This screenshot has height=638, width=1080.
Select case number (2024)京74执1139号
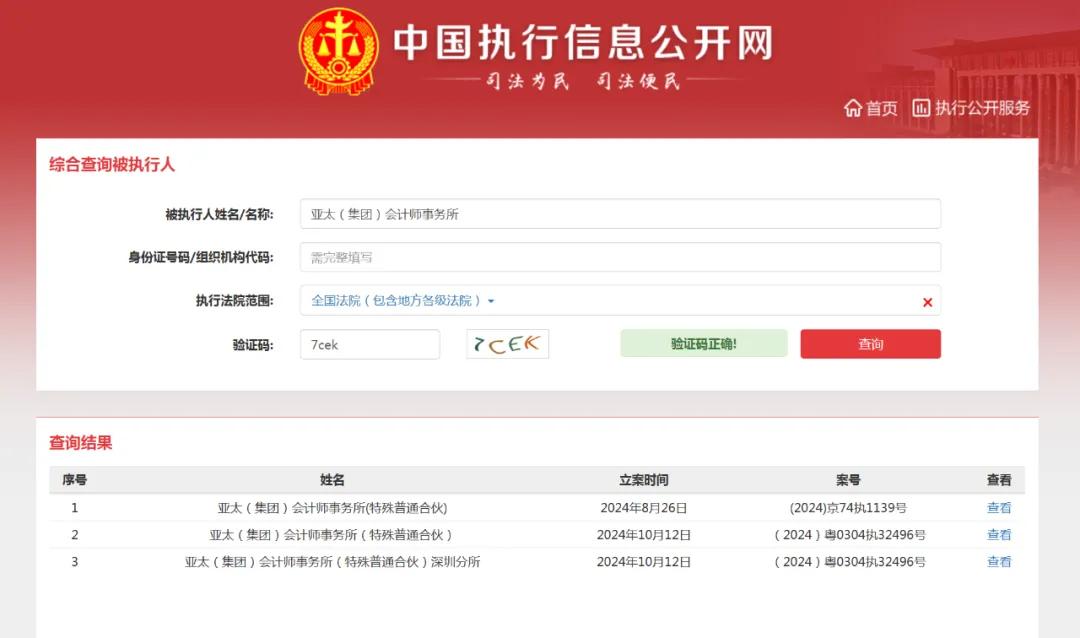(x=848, y=508)
